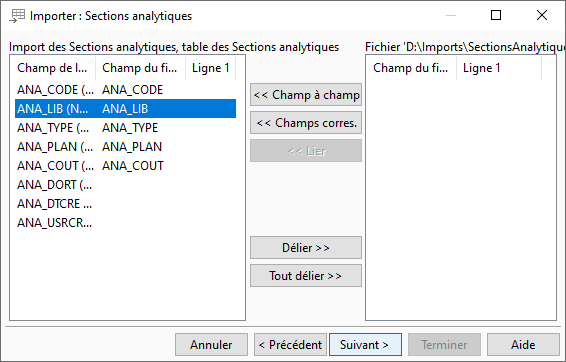
Task: Select the ANA_COUT row
Action: (x=126, y=166)
